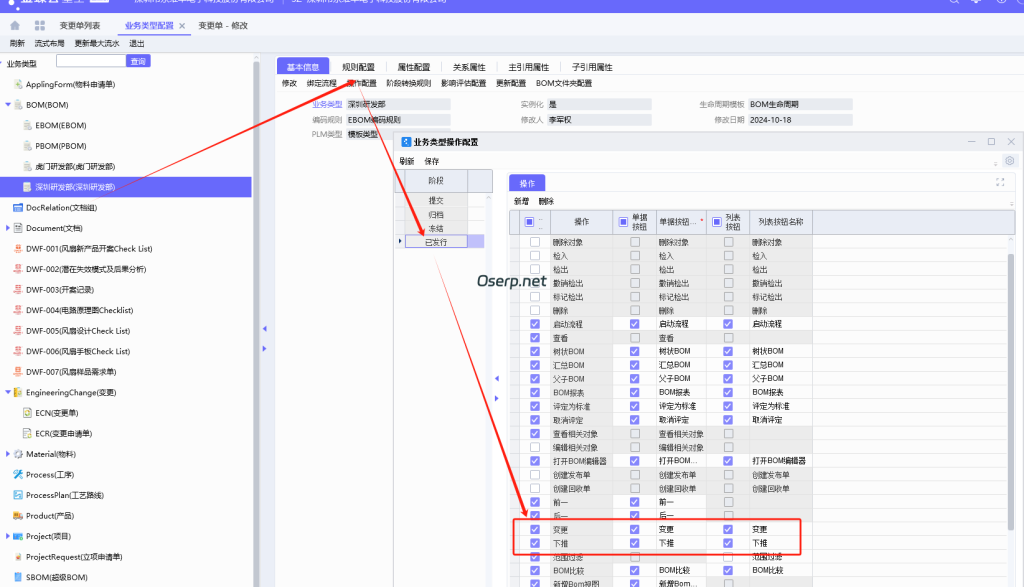Image resolution: width=1024 pixels, height=587 pixels.
Task: Click the 新增 button in the 操作 panel
Action: 519,199
